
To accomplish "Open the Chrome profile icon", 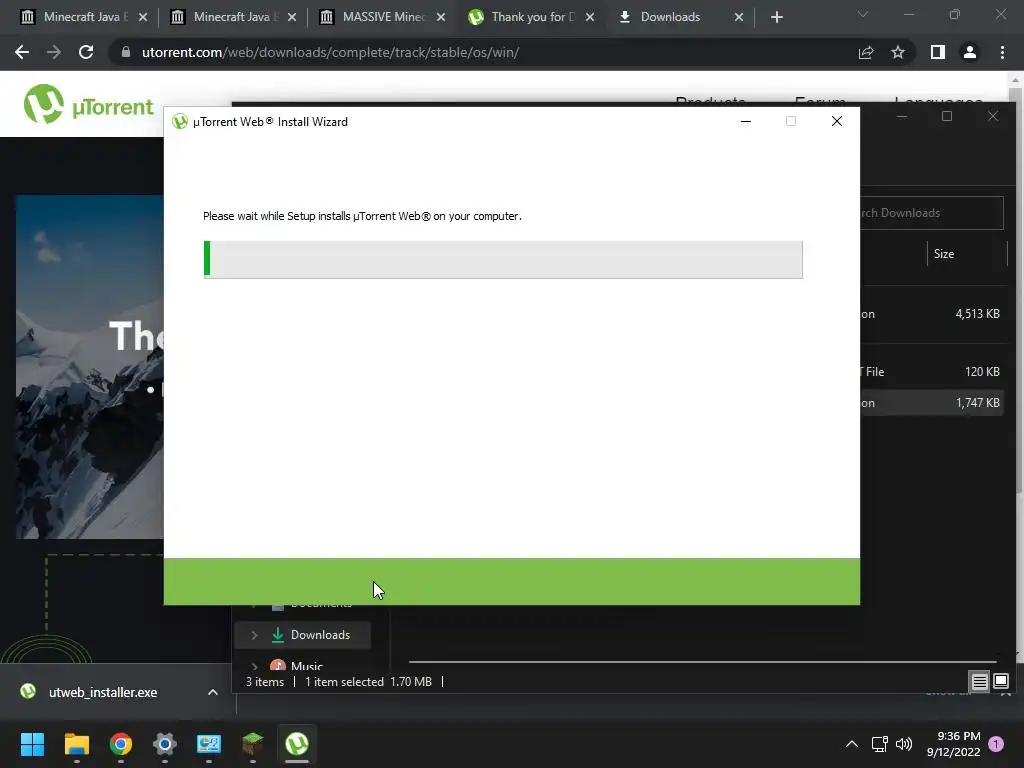I will coord(970,52).
